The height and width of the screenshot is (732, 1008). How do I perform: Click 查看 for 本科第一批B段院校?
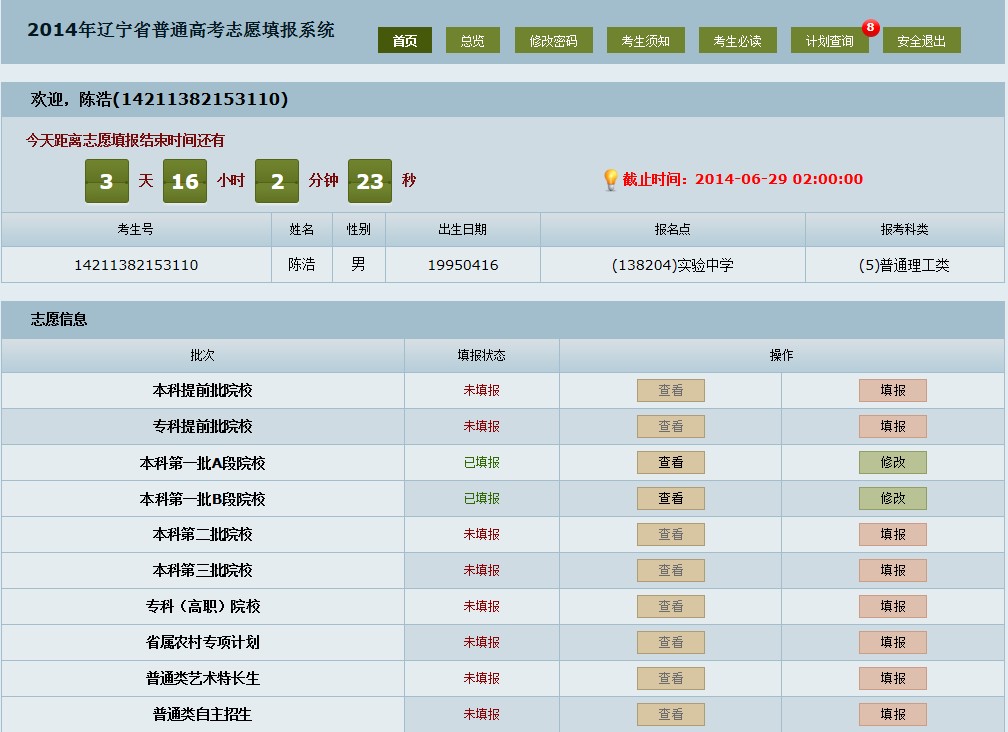click(670, 498)
